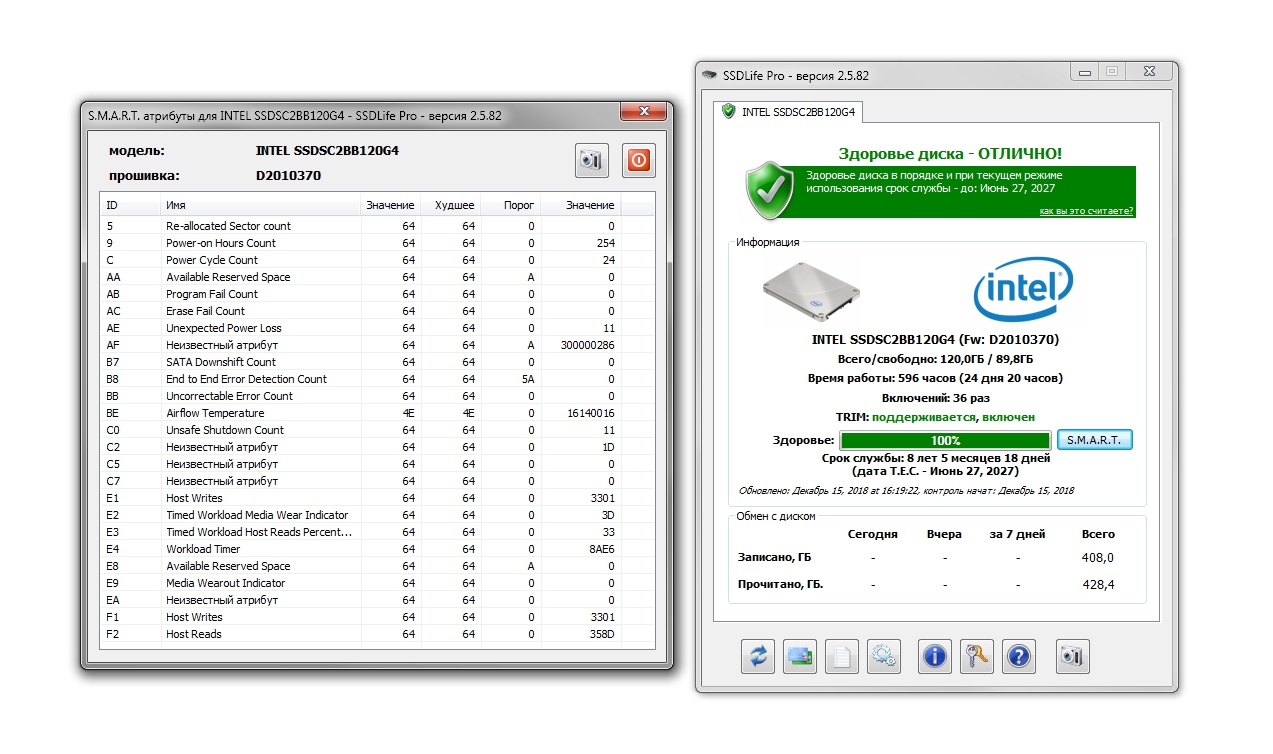This screenshot has width=1273, height=754.
Task: Open license registration via the keys icon
Action: [977, 656]
